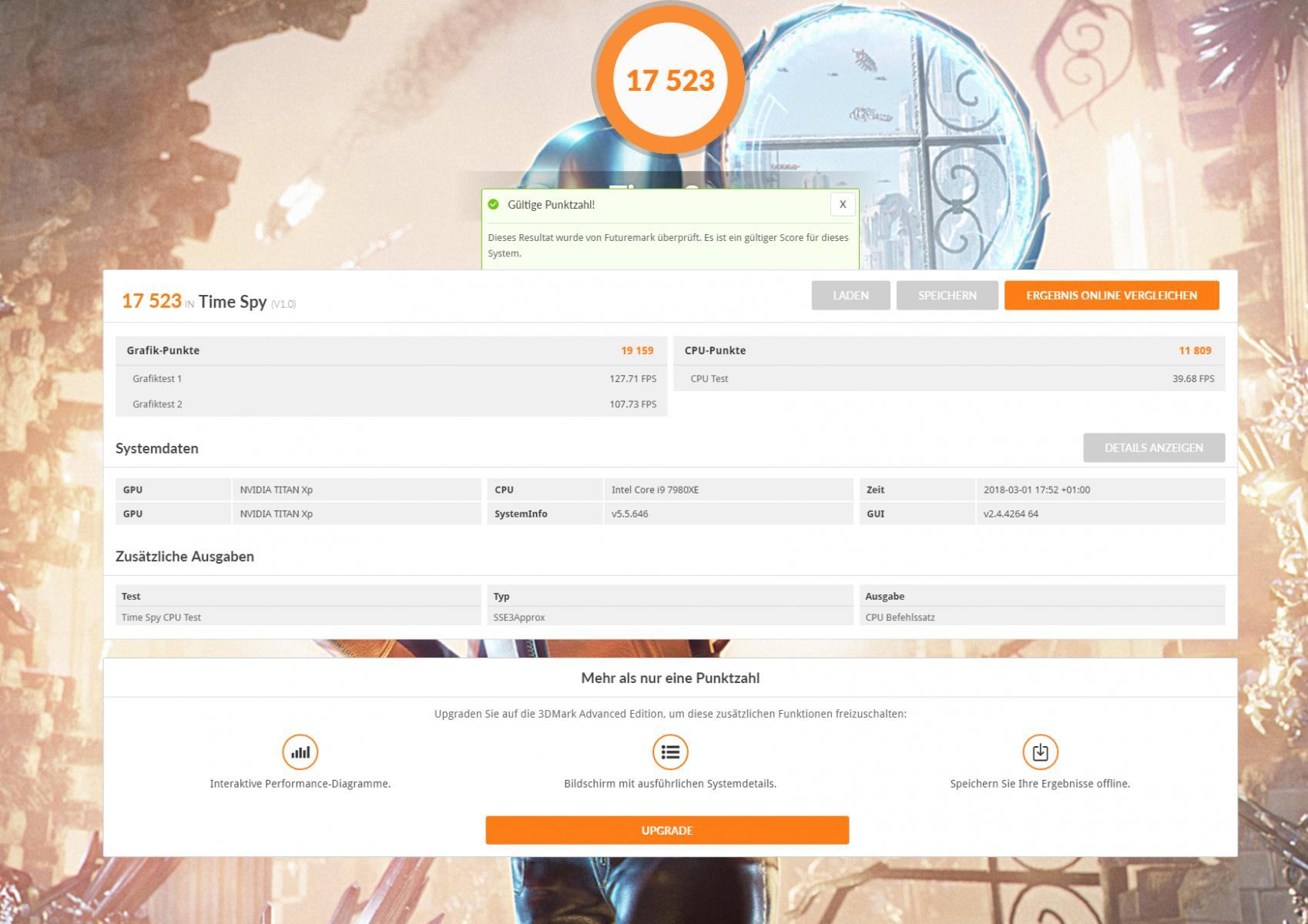Click the 17 523 in Time Spy heading
1308x924 pixels.
(x=208, y=301)
